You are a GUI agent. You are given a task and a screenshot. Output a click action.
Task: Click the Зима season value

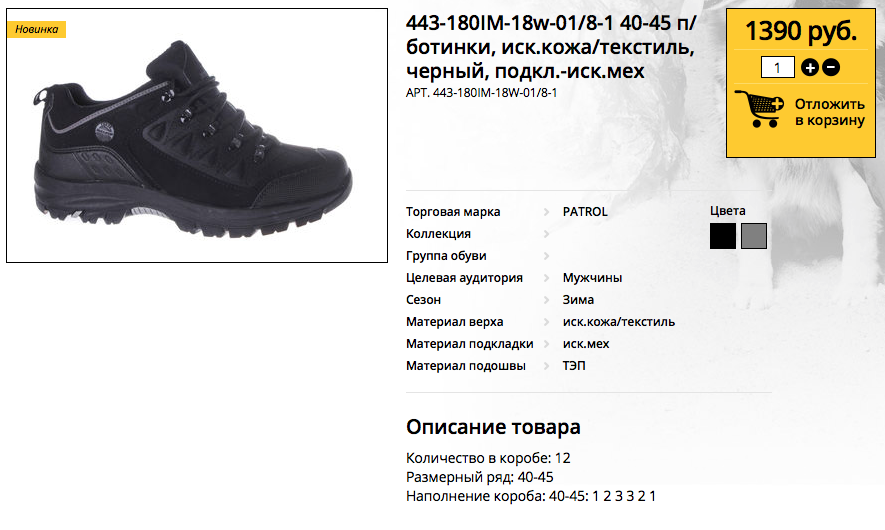[578, 300]
